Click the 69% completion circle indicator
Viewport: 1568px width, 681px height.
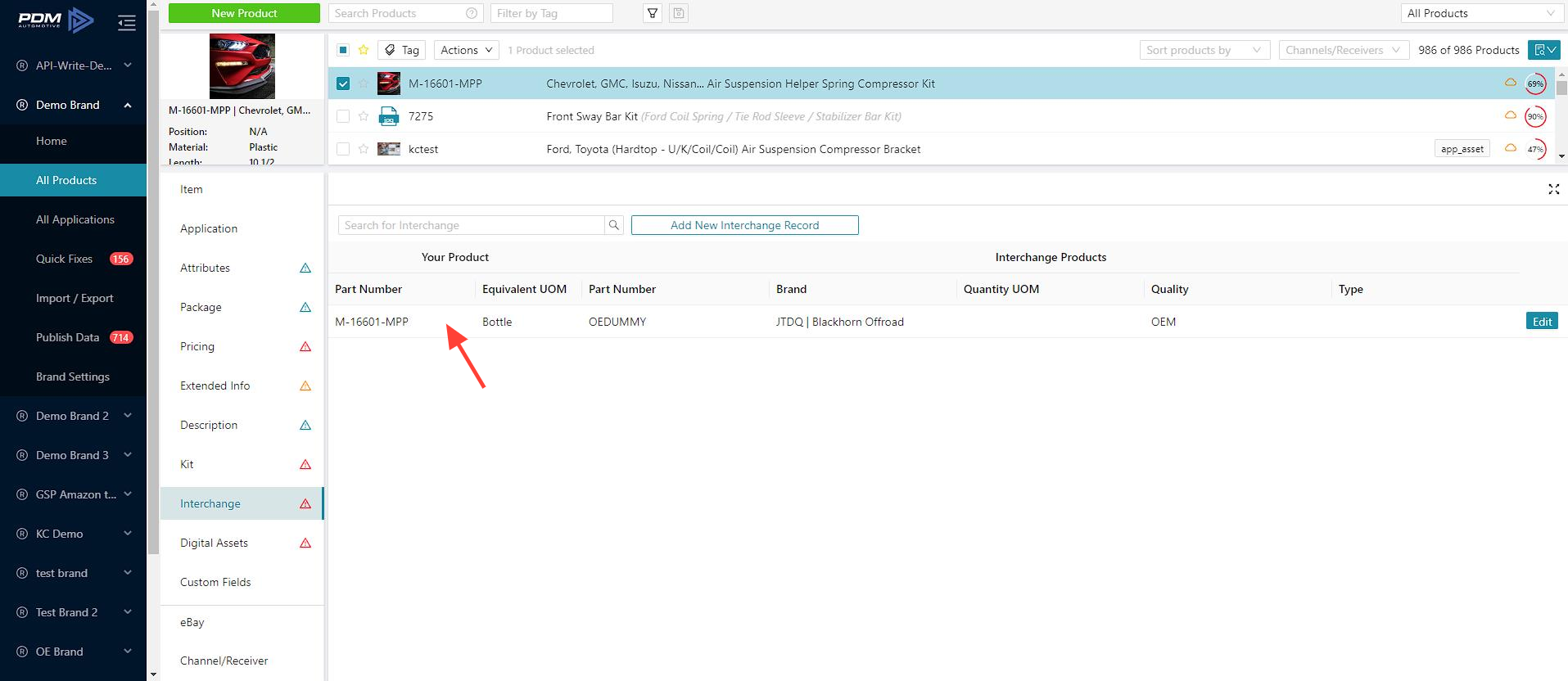point(1534,83)
